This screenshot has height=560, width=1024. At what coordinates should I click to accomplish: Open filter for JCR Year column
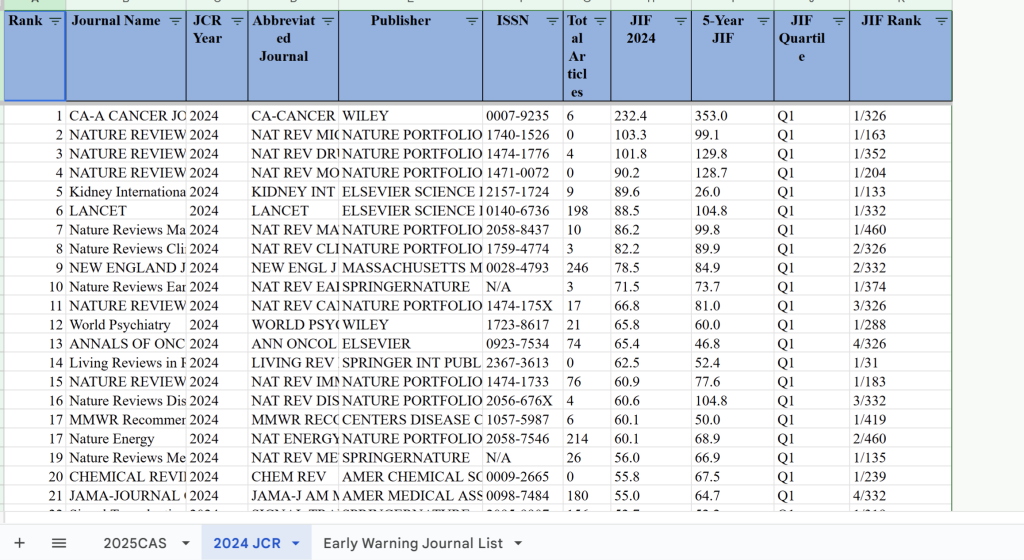click(x=237, y=22)
